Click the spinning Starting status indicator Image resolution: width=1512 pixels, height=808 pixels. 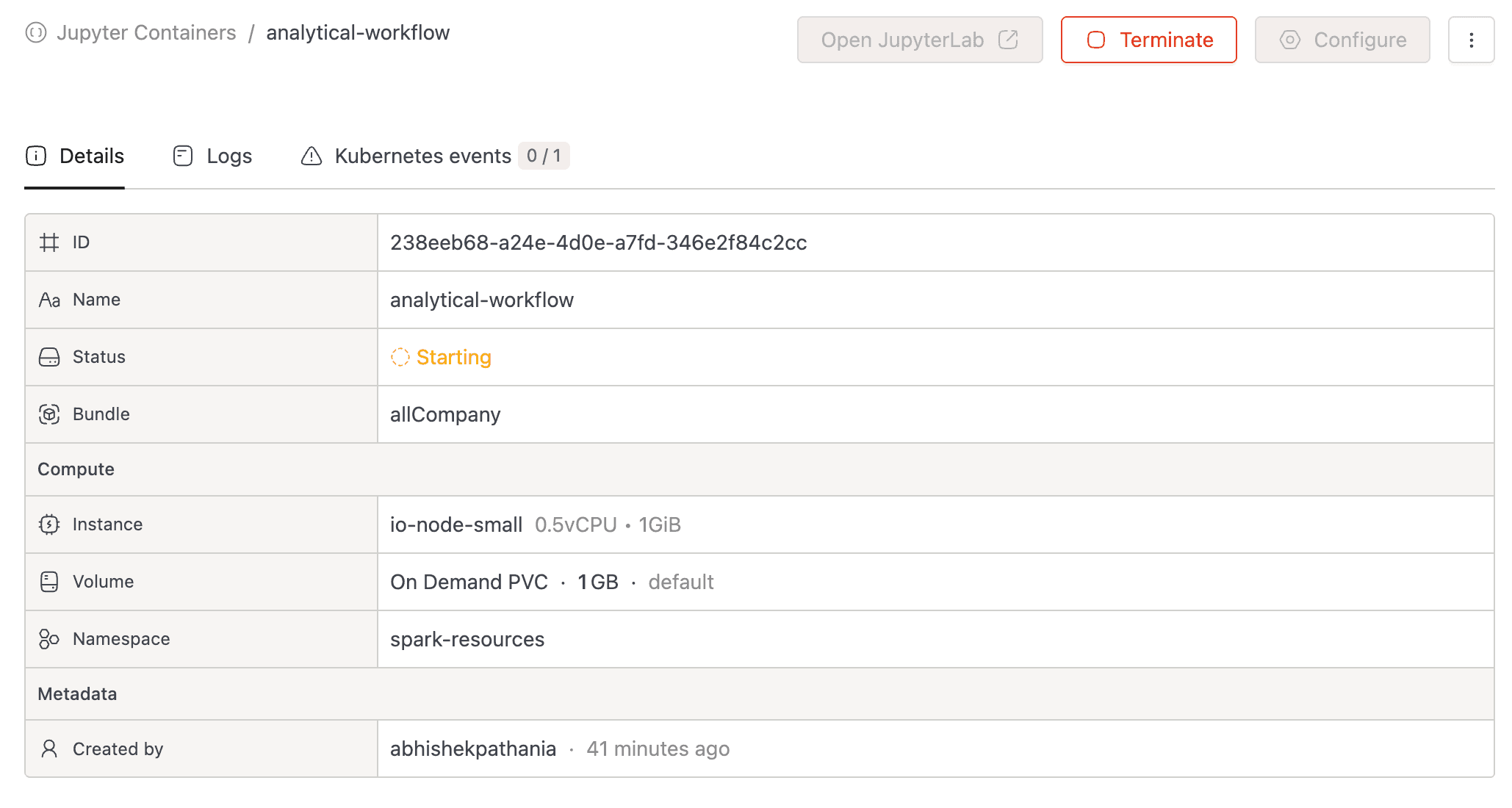pos(400,357)
